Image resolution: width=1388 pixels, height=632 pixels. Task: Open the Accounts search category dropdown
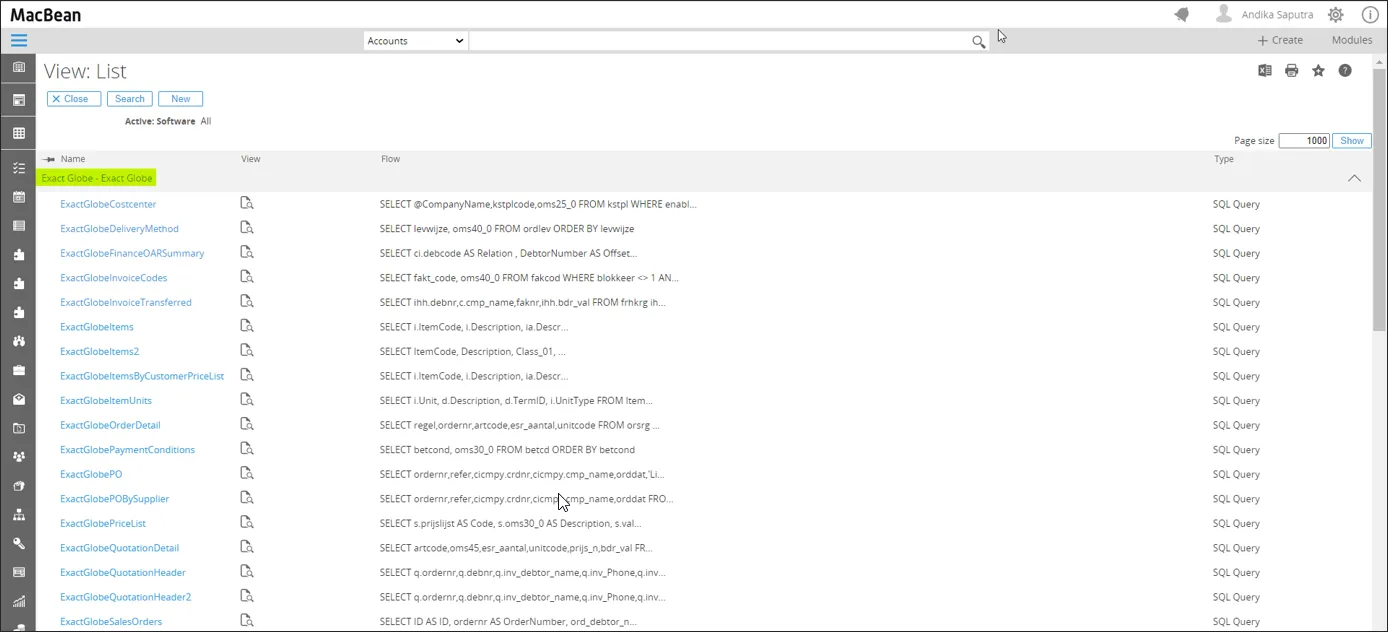click(x=415, y=41)
